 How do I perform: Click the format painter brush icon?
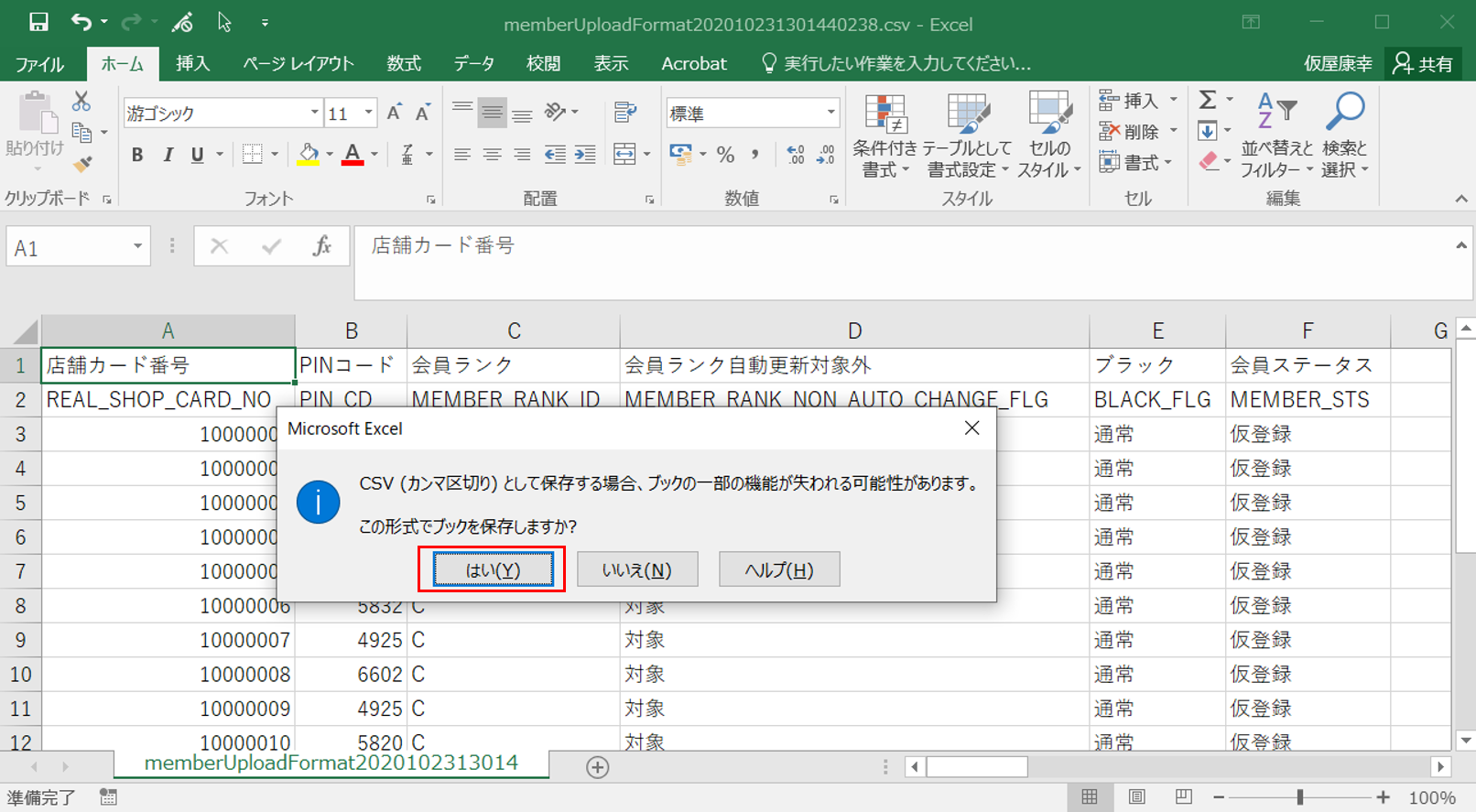82,165
